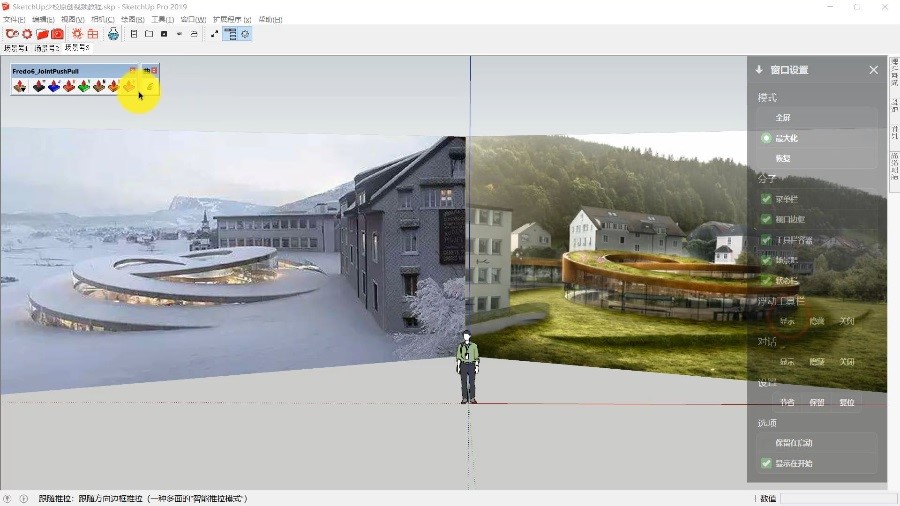
Task: Toggle the 显示在开始 checkbox
Action: tap(767, 463)
